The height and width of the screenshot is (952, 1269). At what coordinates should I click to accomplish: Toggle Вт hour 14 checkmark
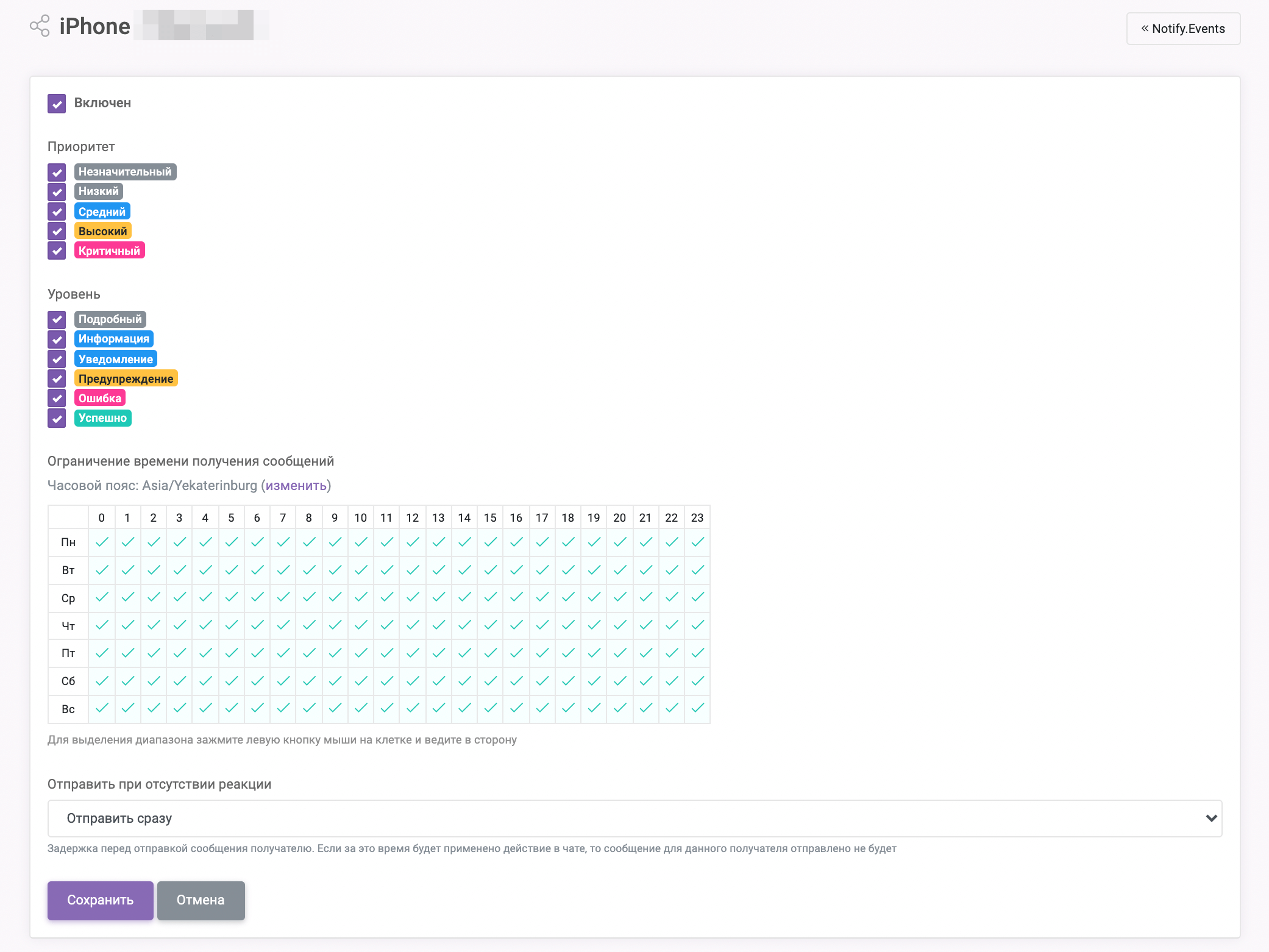click(x=464, y=570)
